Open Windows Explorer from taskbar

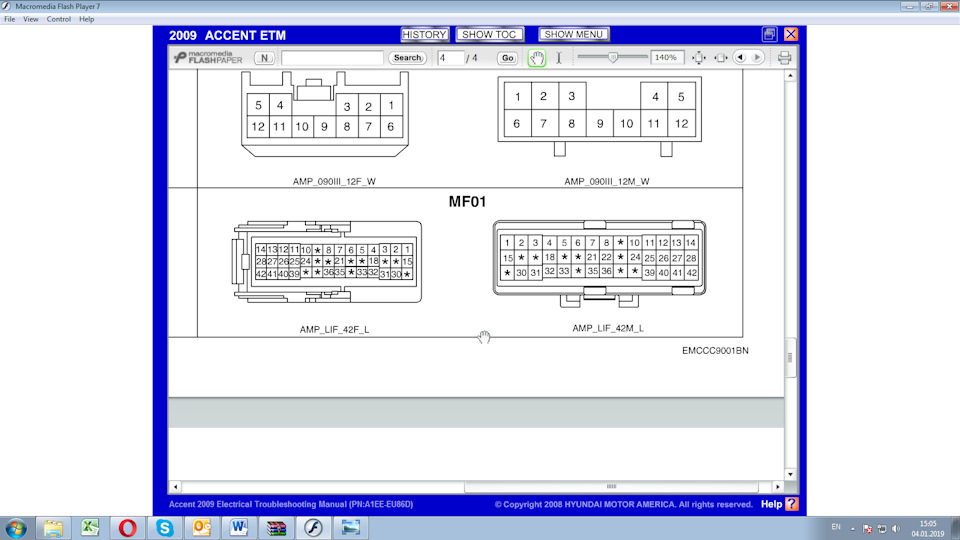click(x=53, y=528)
